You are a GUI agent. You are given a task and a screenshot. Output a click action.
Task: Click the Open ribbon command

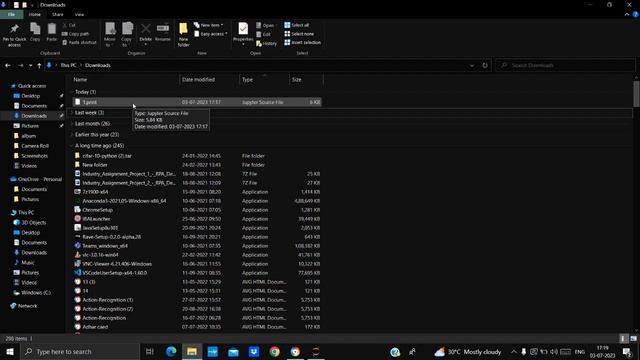[x=265, y=25]
